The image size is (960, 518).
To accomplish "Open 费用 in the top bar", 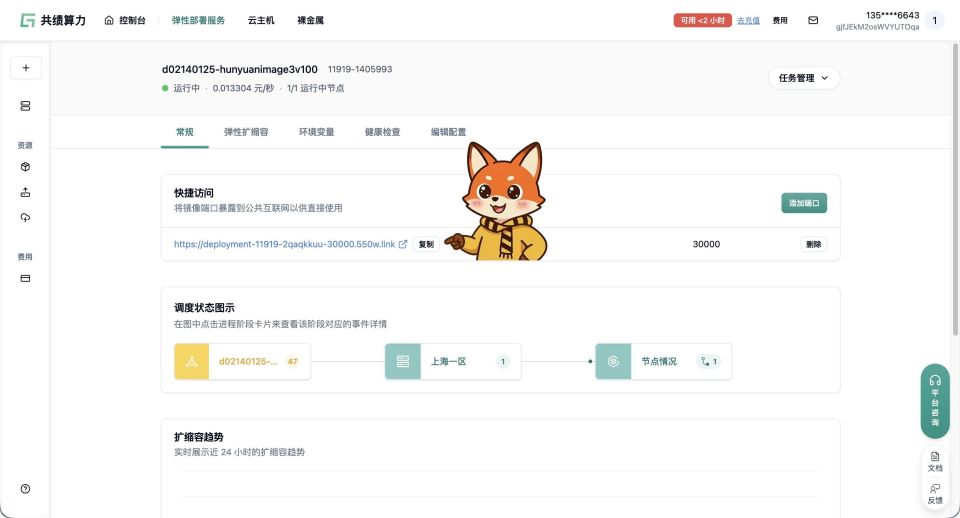I will tap(780, 20).
